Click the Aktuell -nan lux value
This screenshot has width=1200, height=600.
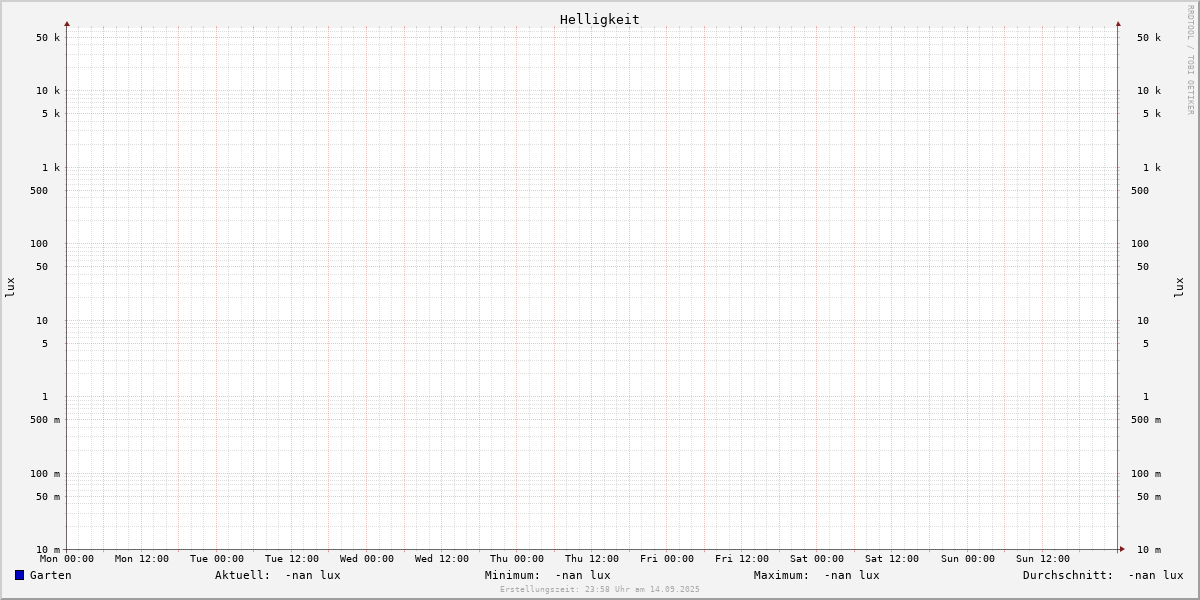click(x=312, y=575)
